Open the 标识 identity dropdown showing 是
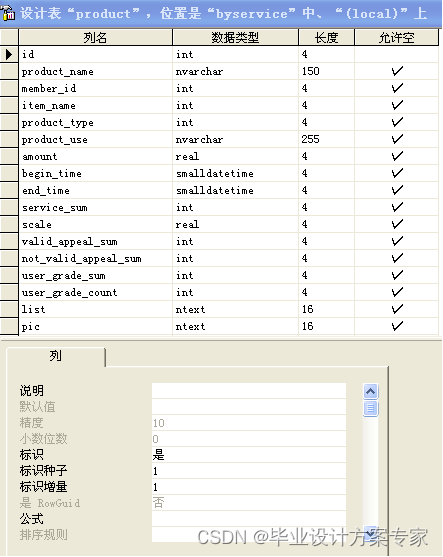The image size is (443, 557). point(249,455)
